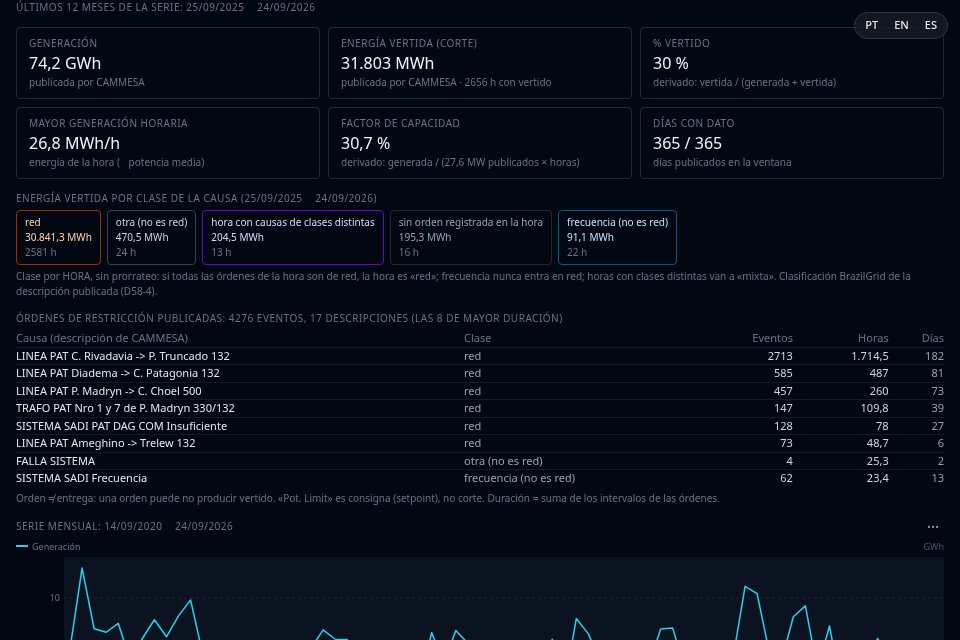Image resolution: width=960 pixels, height=640 pixels.
Task: Click the 'Últimos 12 meses de la serie' heading
Action: point(165,7)
